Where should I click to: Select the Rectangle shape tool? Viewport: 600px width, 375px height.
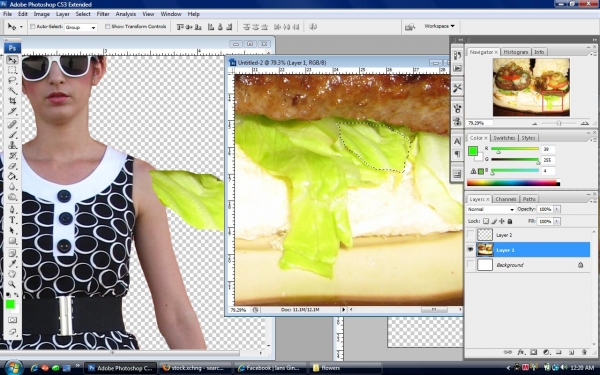[x=12, y=241]
